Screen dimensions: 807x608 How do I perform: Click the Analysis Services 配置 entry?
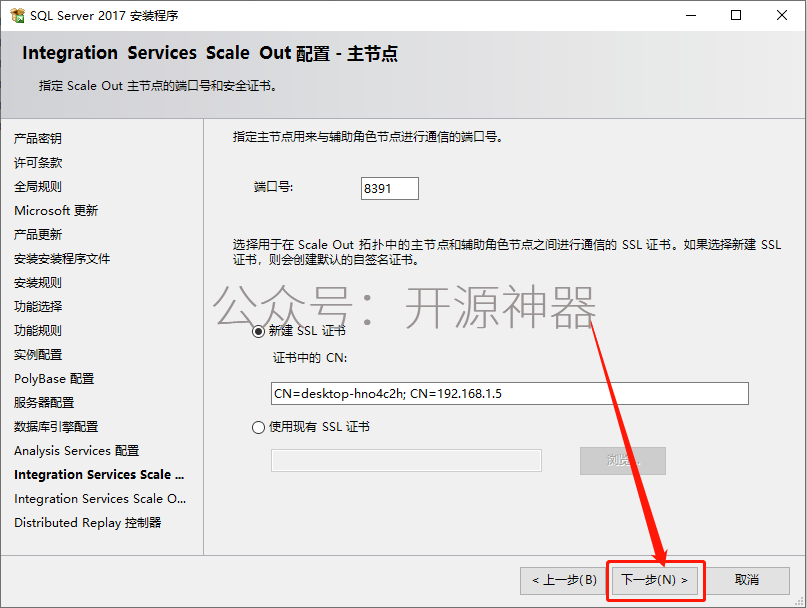tap(77, 451)
